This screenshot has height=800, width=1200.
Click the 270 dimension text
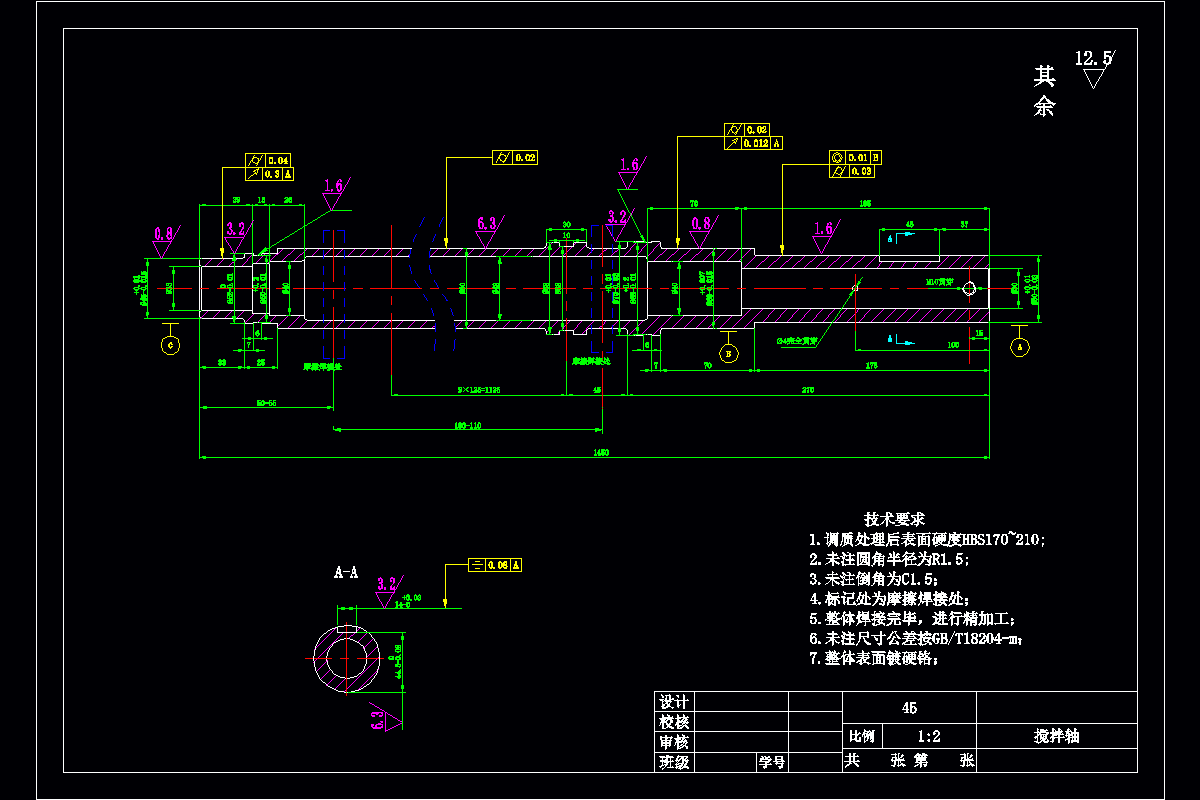click(807, 389)
